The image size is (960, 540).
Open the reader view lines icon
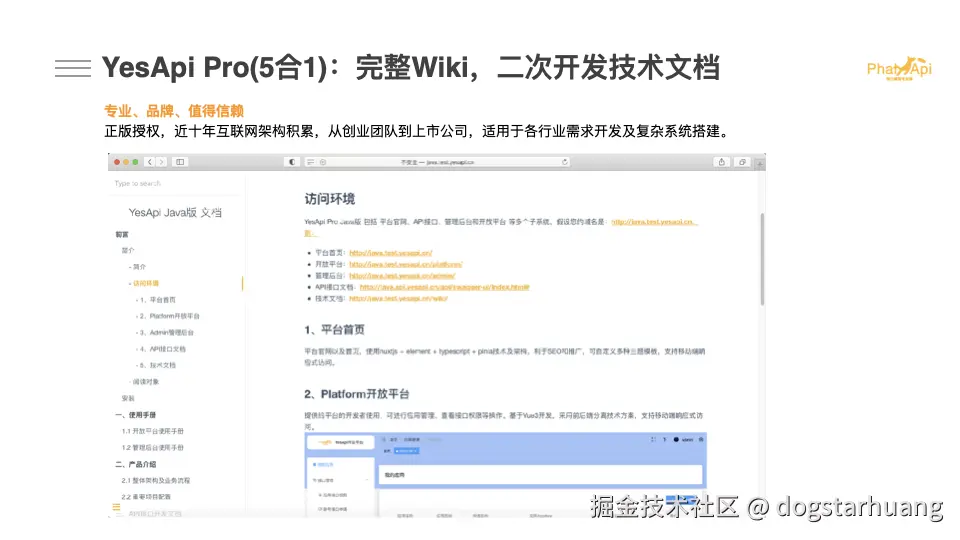pos(310,162)
